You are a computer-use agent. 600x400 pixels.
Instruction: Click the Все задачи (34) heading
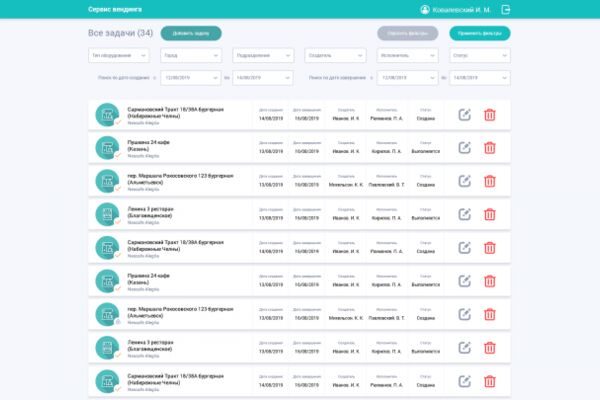(121, 33)
